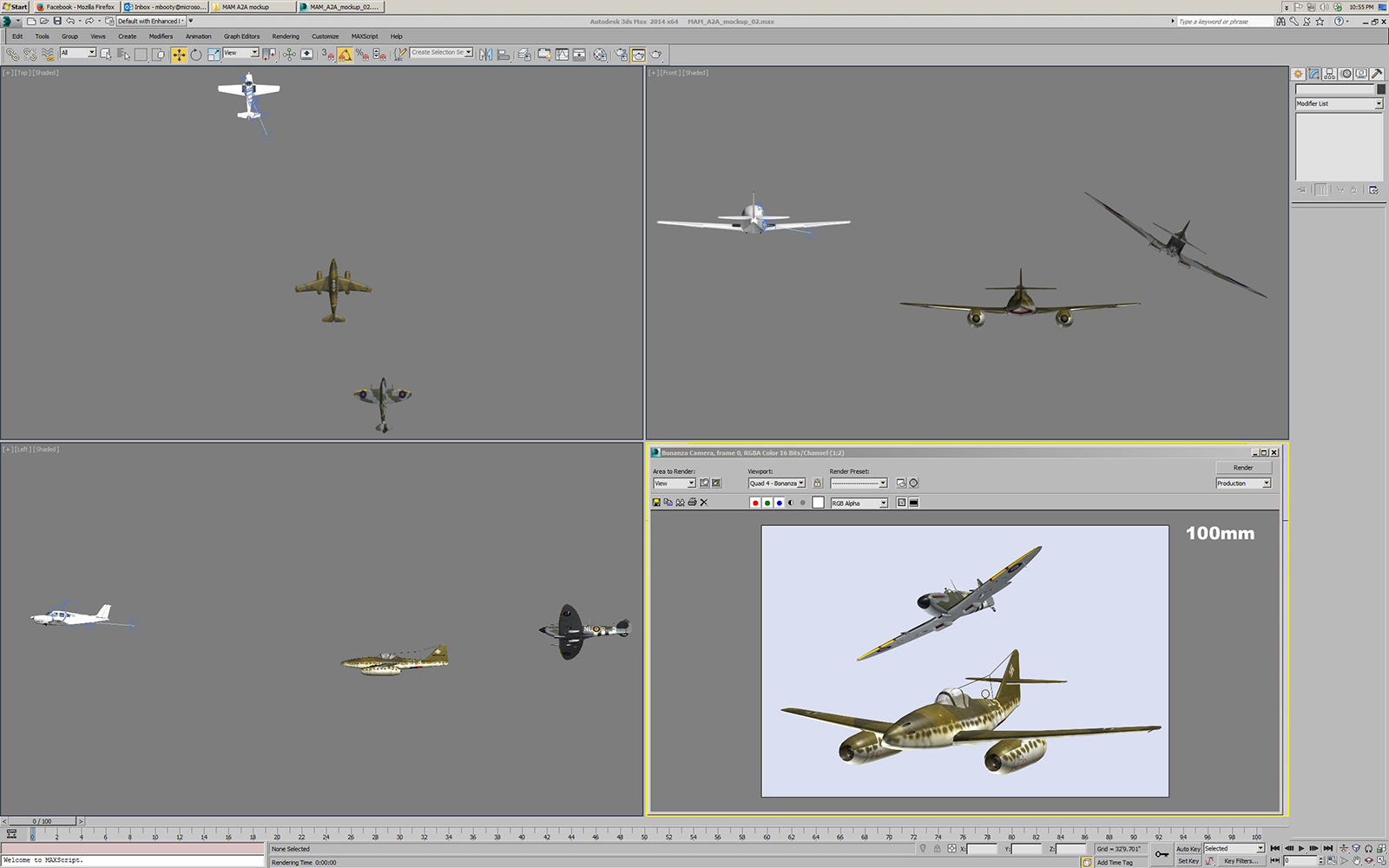
Task: Save the rendered image with disk icon
Action: (656, 503)
